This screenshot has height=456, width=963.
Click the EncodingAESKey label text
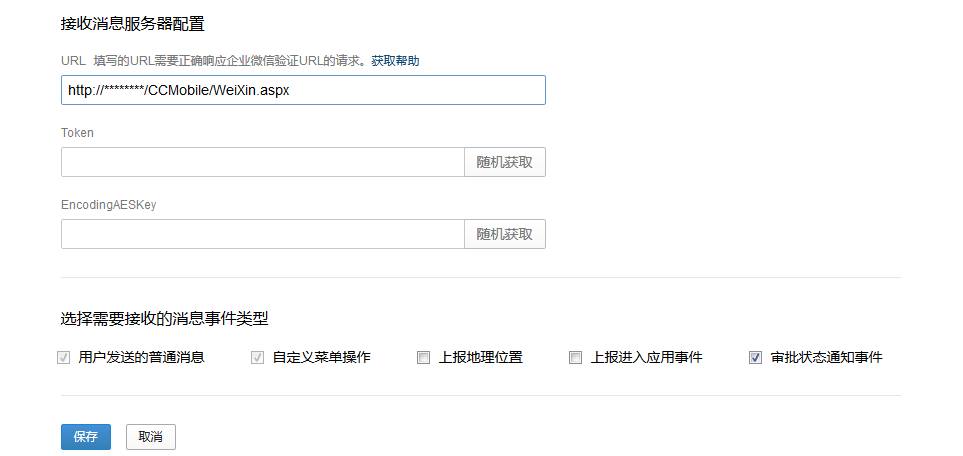click(x=109, y=205)
